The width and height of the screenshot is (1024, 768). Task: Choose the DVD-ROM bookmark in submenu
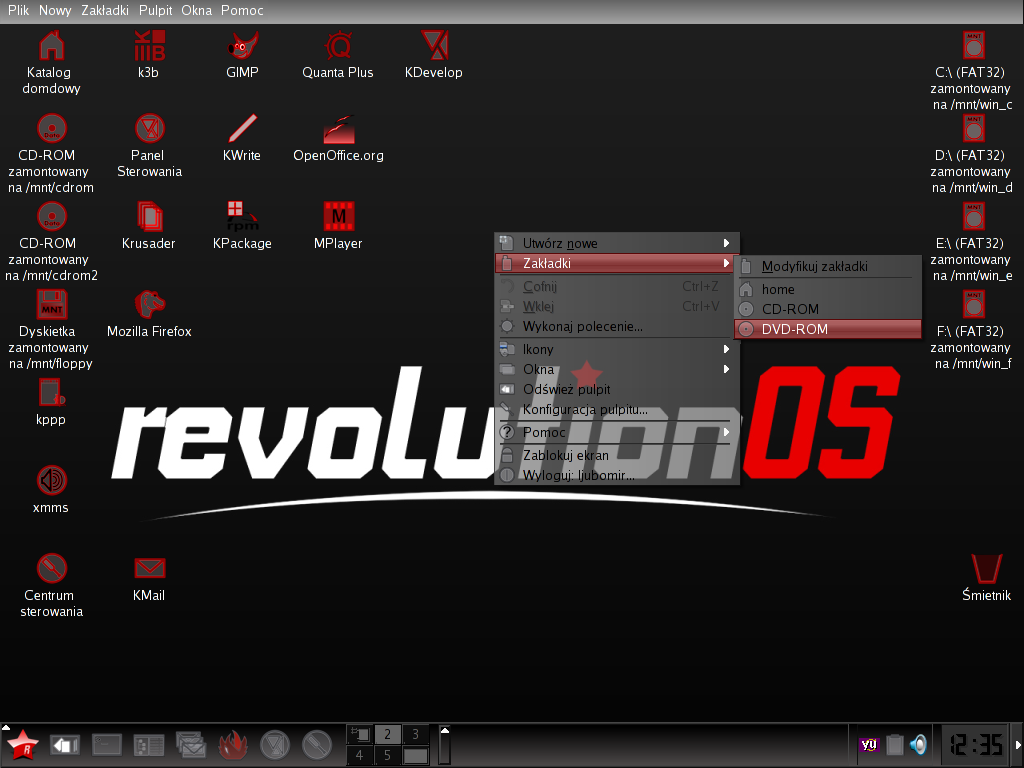tap(828, 329)
